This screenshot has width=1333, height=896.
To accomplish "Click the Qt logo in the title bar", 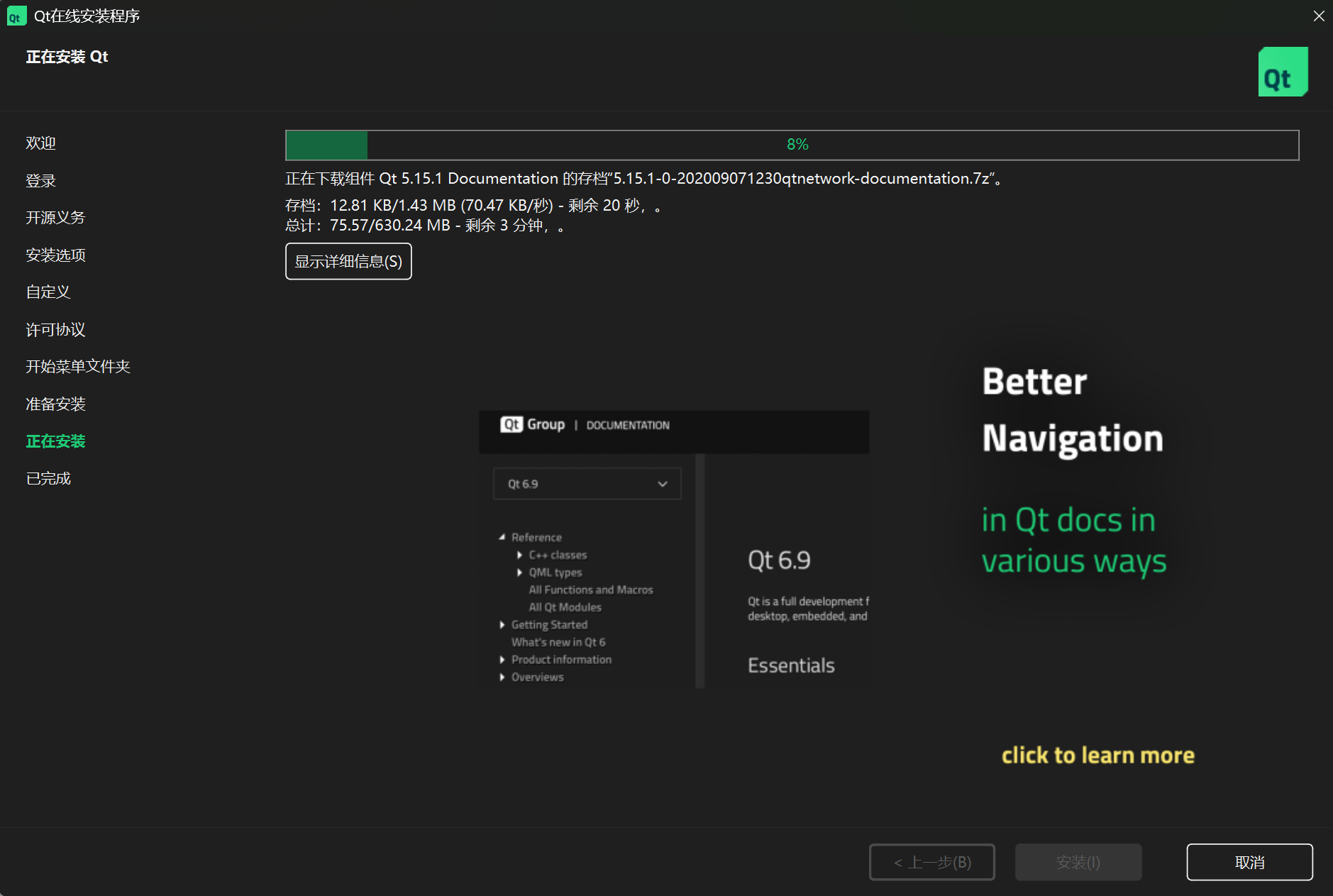I will [x=16, y=16].
